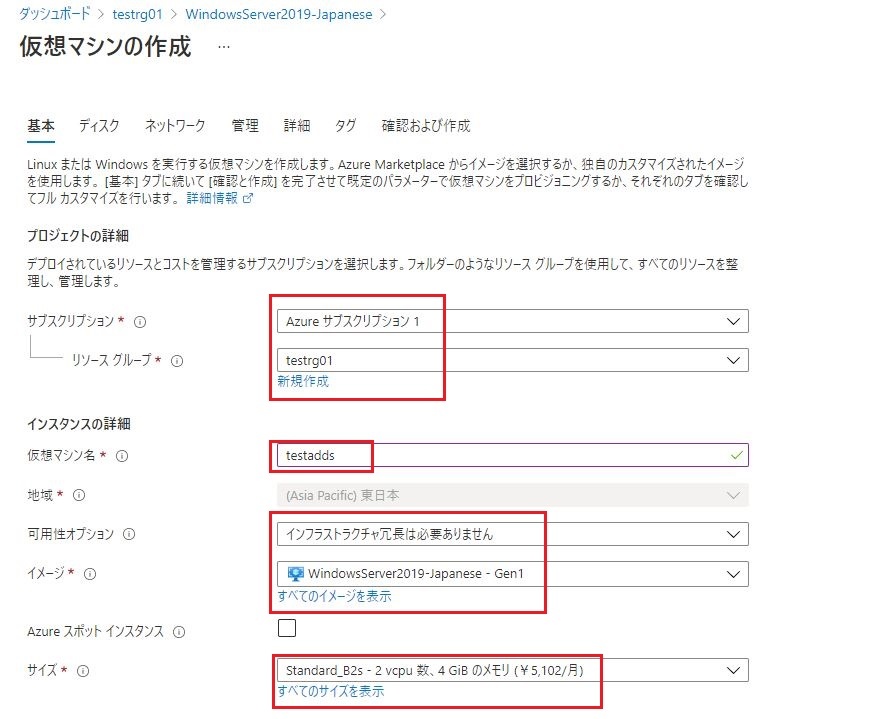Click the WindowsServer2019 image icon in dropdown

point(295,574)
